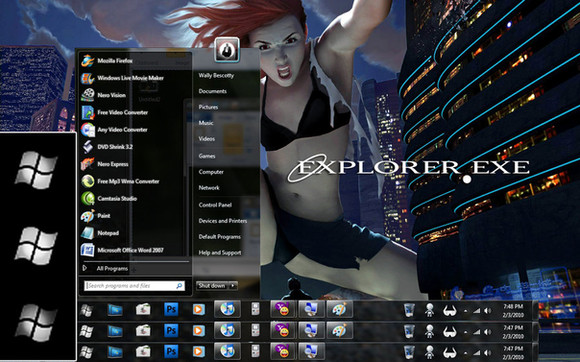Open Nero Vision program icon
Screen dimensions: 580x362
tap(88, 95)
